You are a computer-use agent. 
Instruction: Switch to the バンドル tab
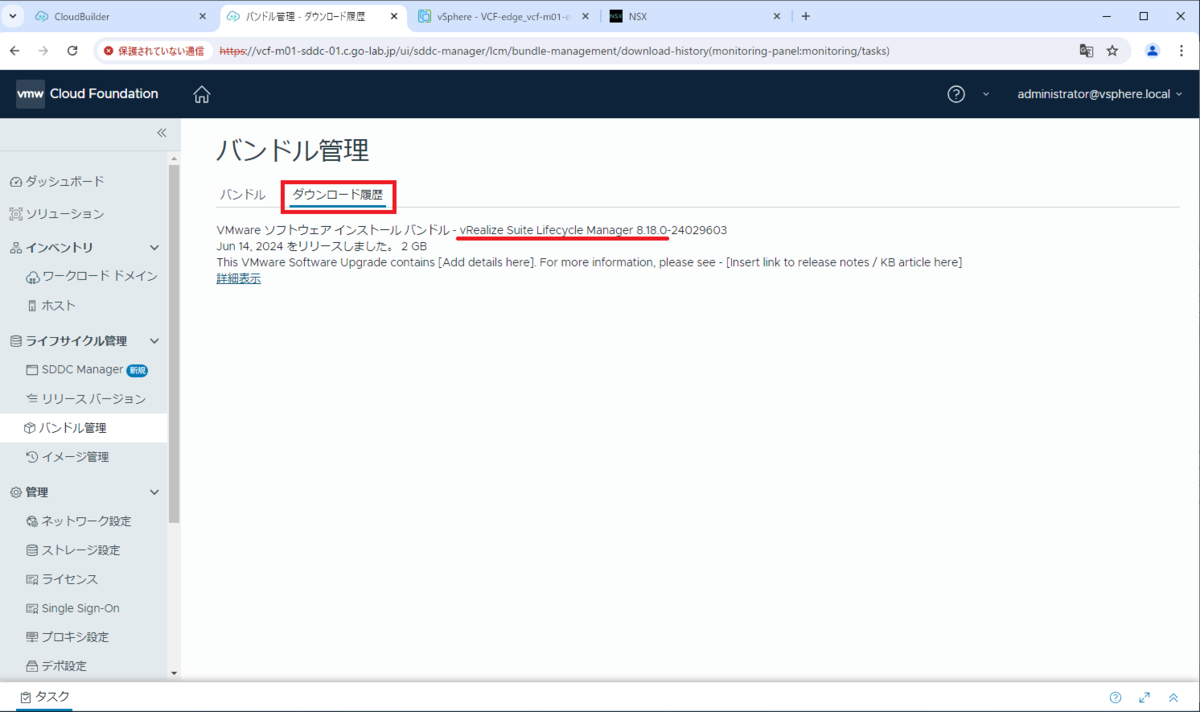coord(243,195)
